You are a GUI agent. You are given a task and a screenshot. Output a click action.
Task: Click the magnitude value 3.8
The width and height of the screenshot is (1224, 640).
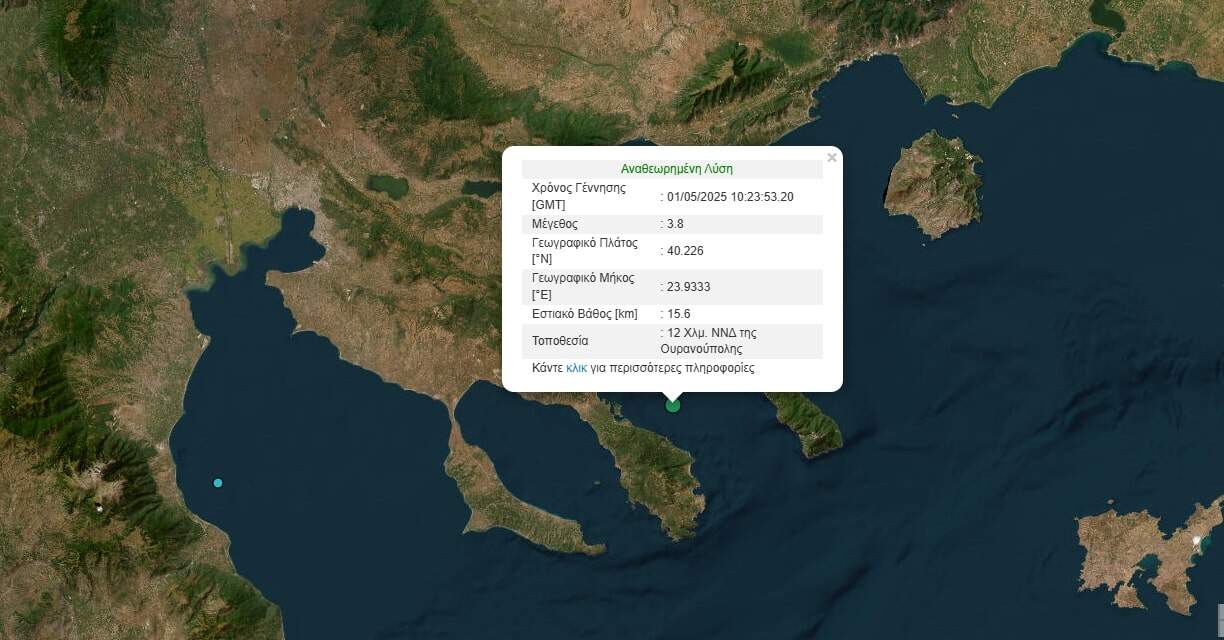click(675, 224)
